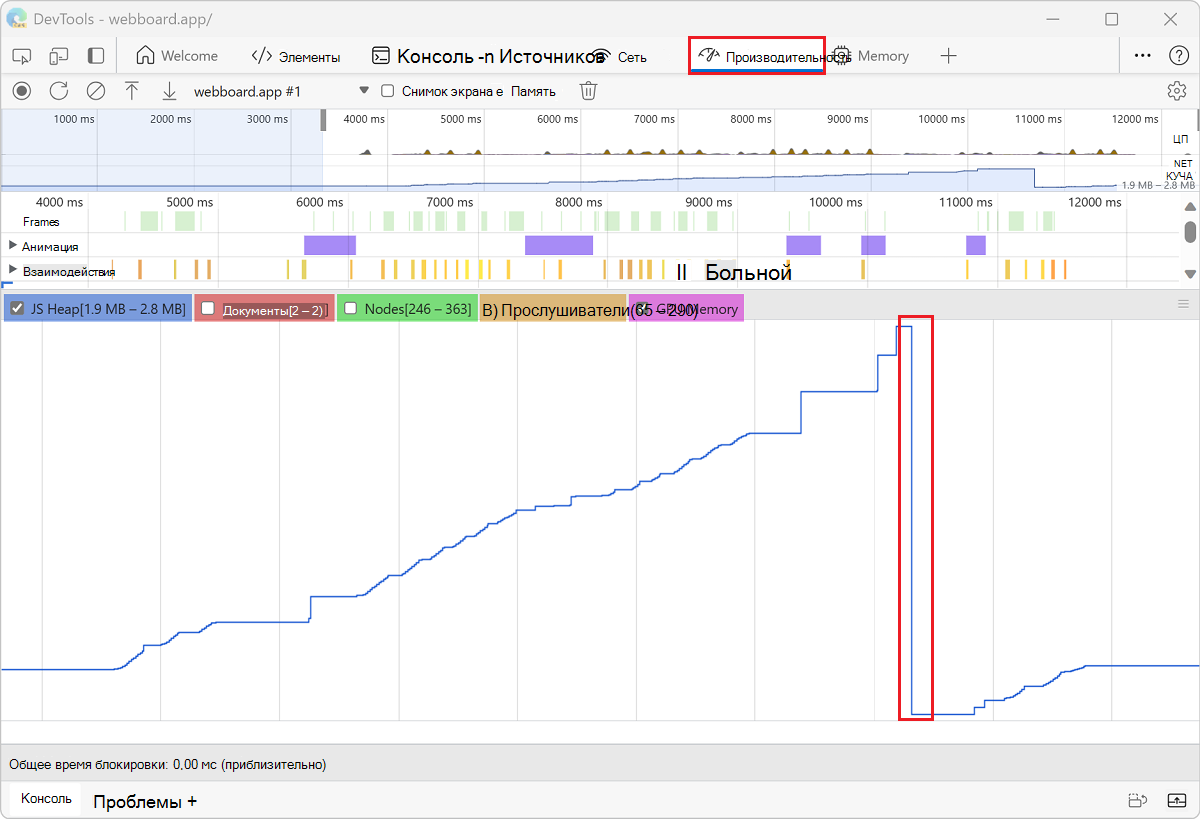Open the Performance capture settings gear

coord(1177,91)
